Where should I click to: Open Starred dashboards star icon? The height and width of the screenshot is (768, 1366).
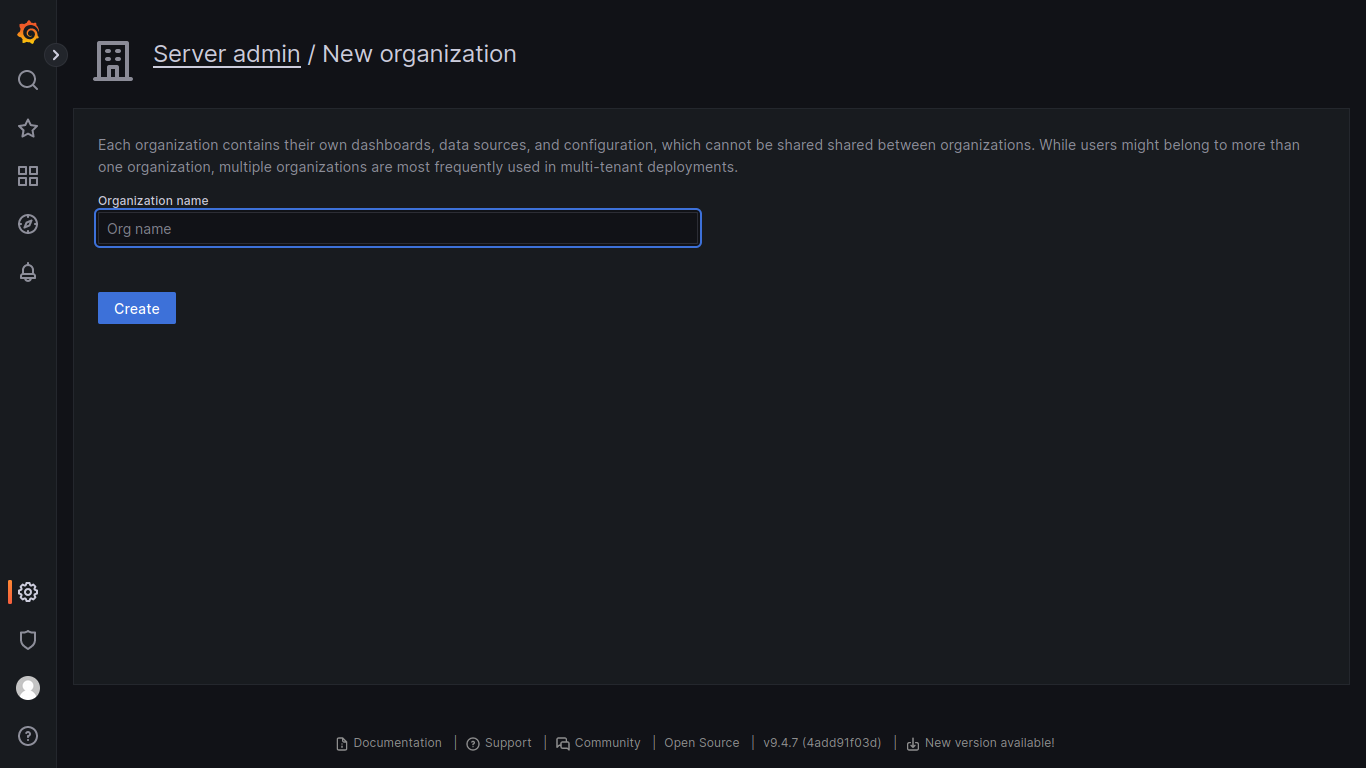pyautogui.click(x=28, y=128)
